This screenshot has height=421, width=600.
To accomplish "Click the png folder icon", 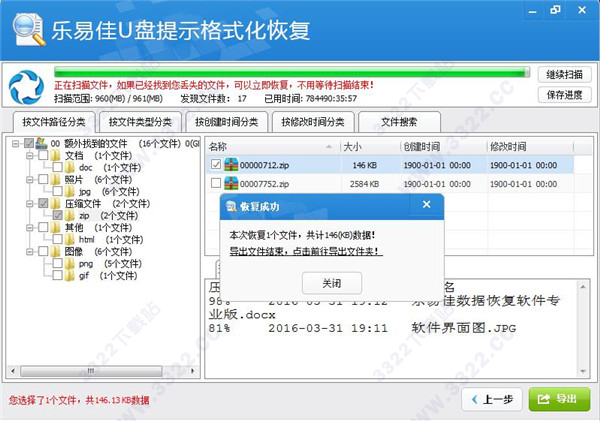I will pyautogui.click(x=70, y=264).
